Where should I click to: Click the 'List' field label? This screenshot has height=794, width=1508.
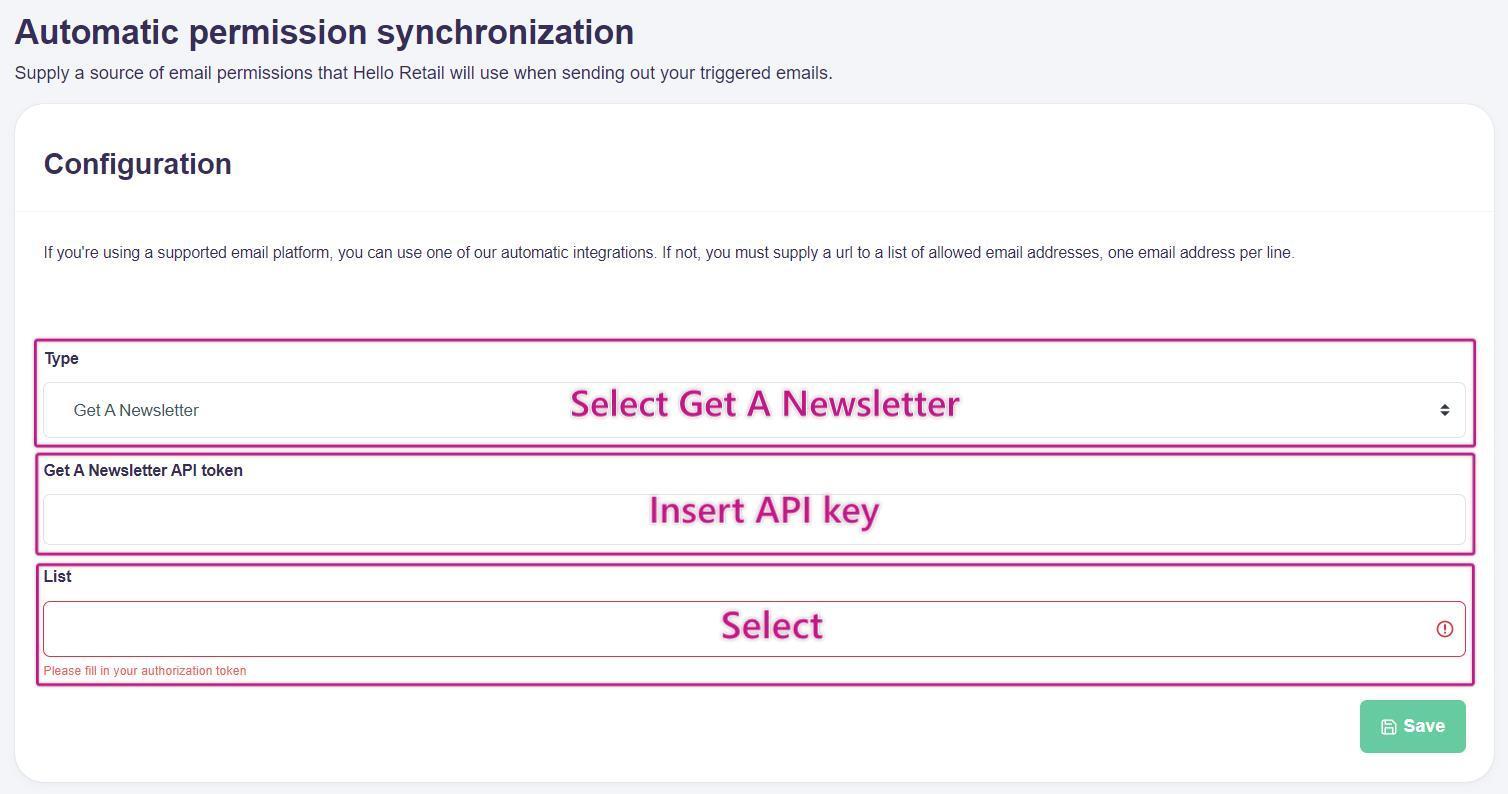point(57,577)
